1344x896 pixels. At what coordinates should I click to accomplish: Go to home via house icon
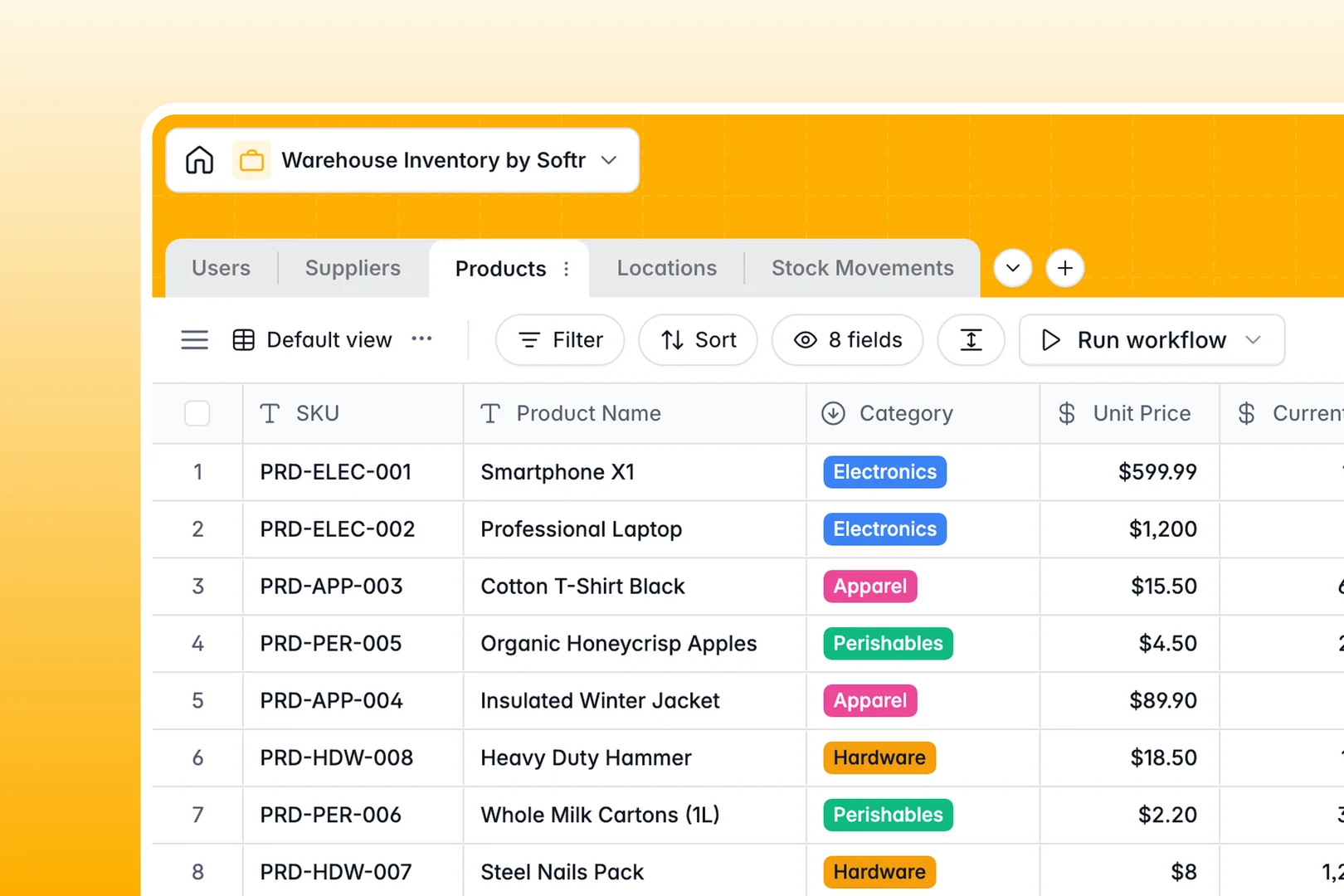pyautogui.click(x=199, y=160)
